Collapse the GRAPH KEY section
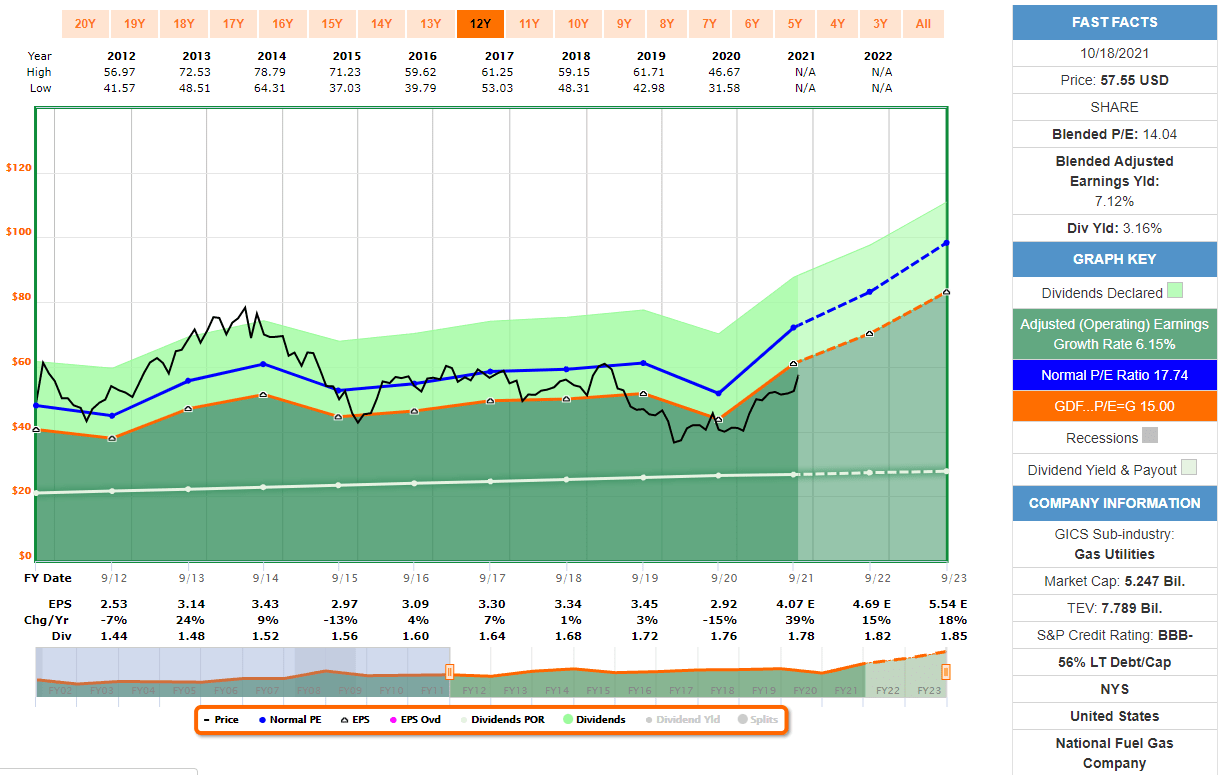Image resolution: width=1223 pixels, height=775 pixels. (1114, 260)
